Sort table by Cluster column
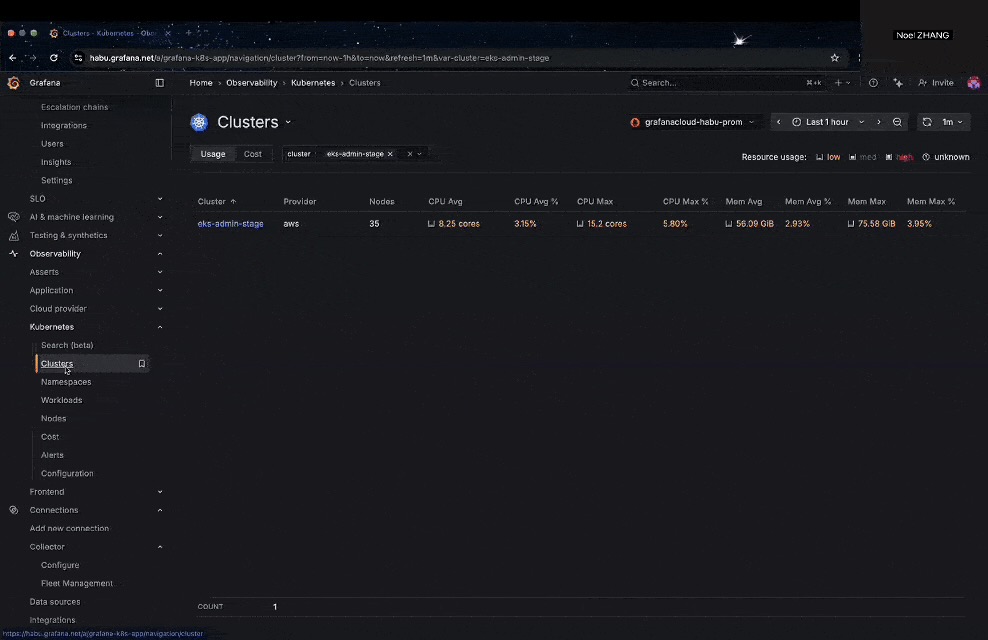988x640 pixels. click(217, 202)
